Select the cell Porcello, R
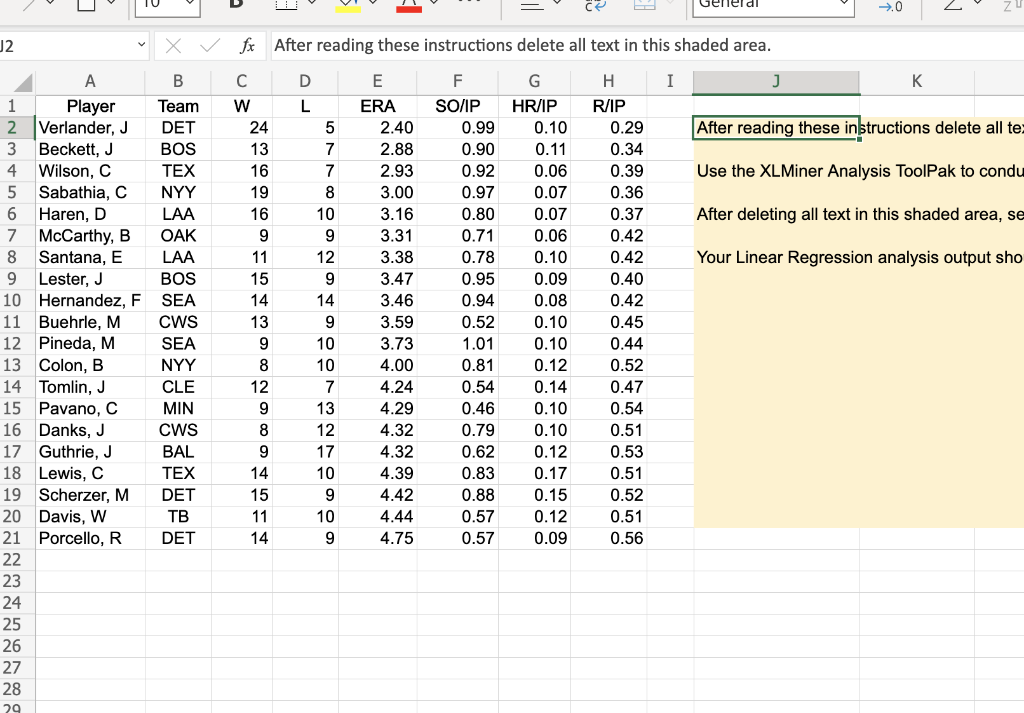This screenshot has width=1024, height=713. [x=90, y=538]
